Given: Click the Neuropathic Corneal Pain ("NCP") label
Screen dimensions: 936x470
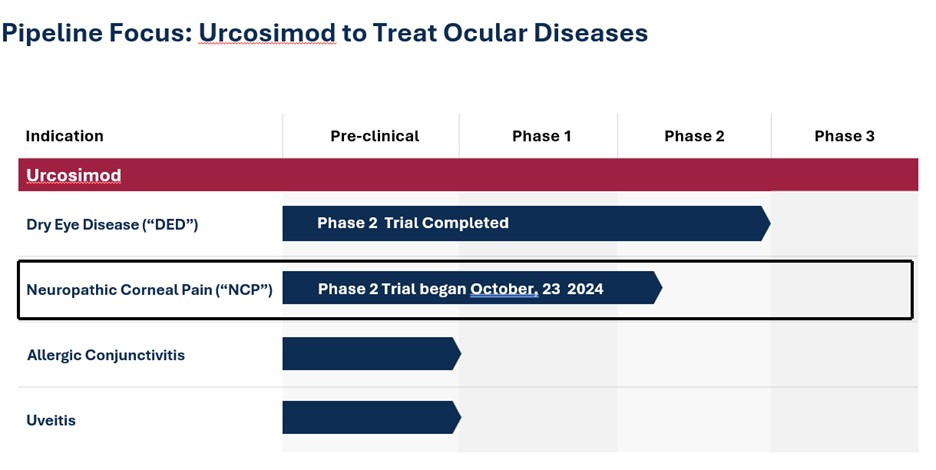Looking at the screenshot, I should tap(149, 290).
